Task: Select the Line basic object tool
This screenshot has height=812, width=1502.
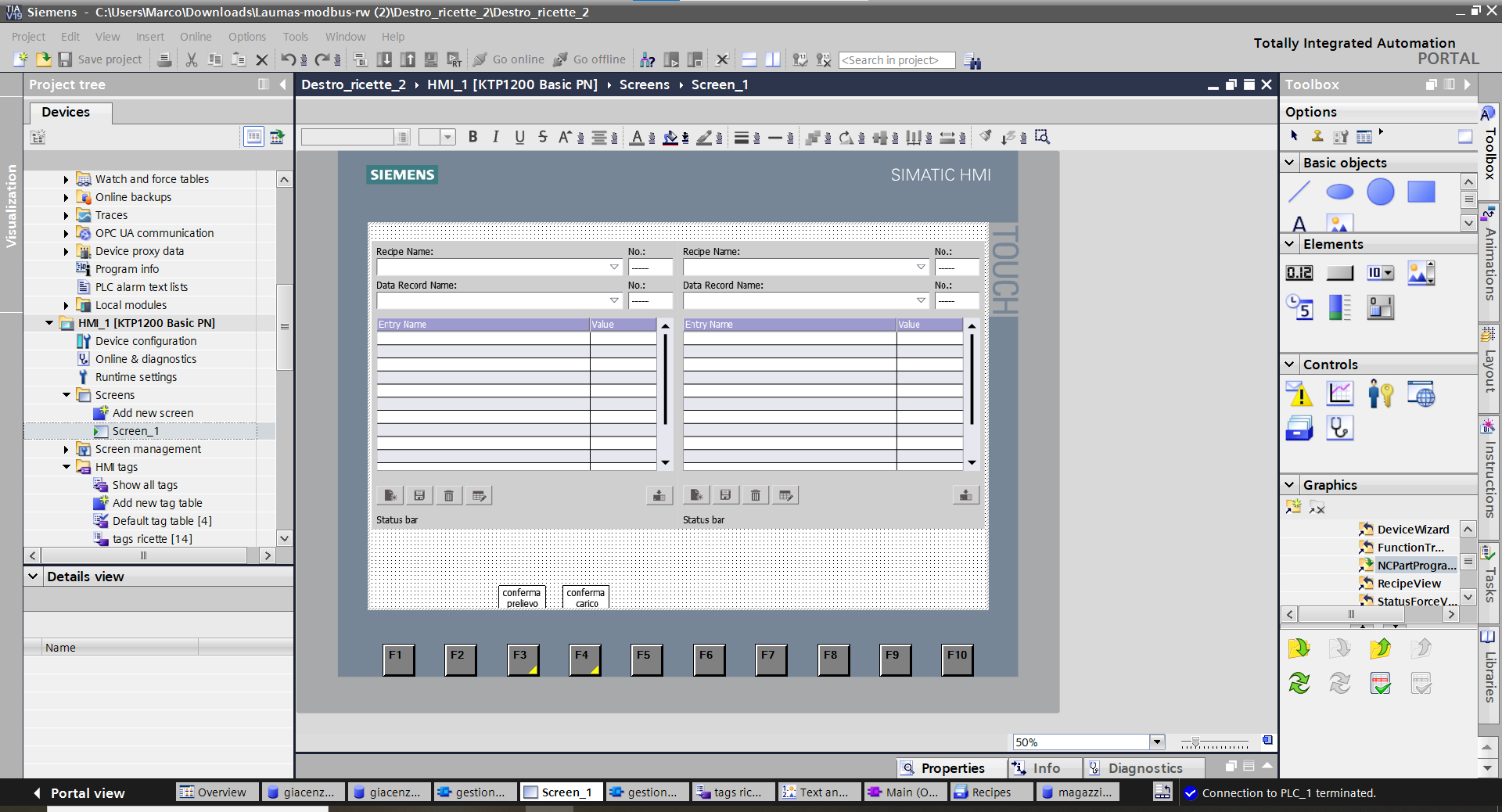Action: [1299, 192]
